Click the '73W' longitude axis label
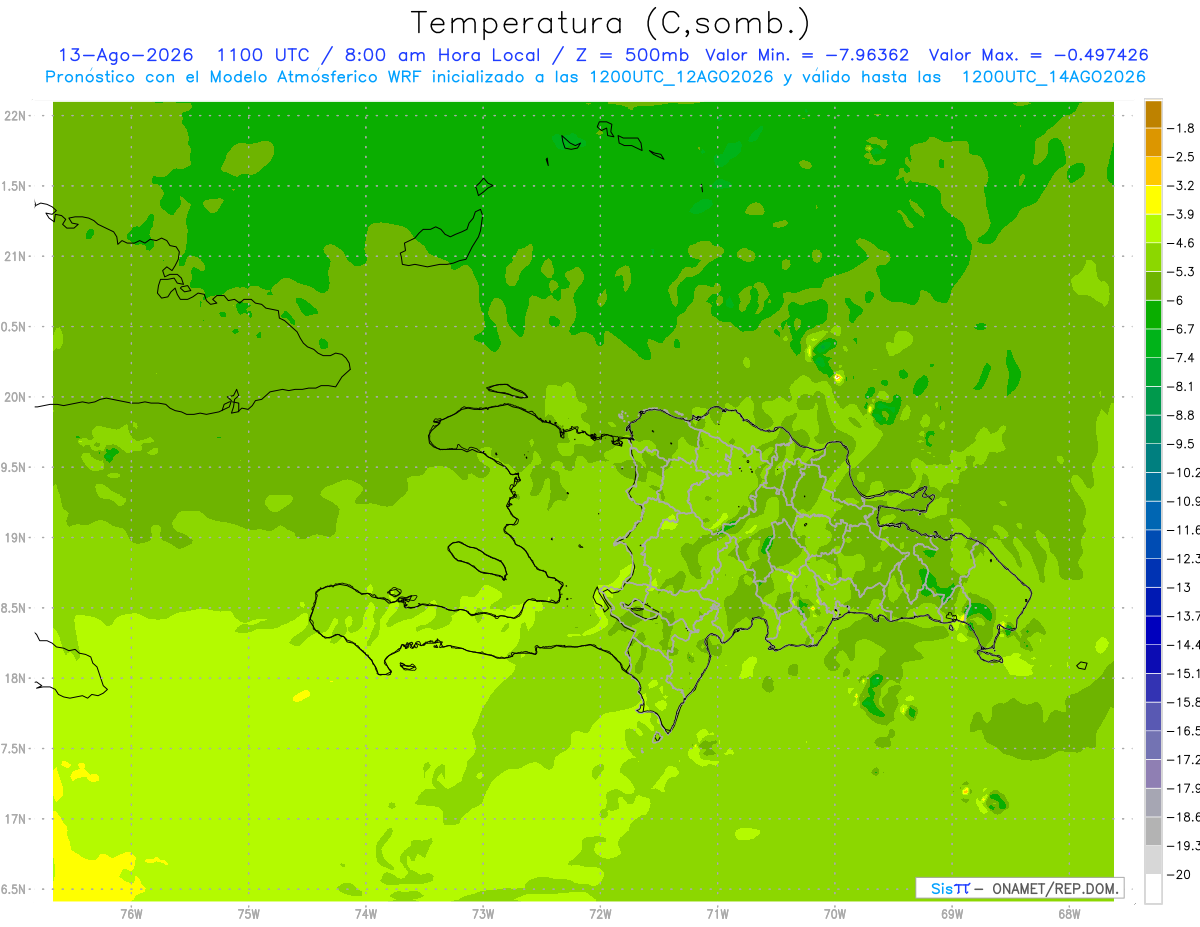 coord(483,914)
